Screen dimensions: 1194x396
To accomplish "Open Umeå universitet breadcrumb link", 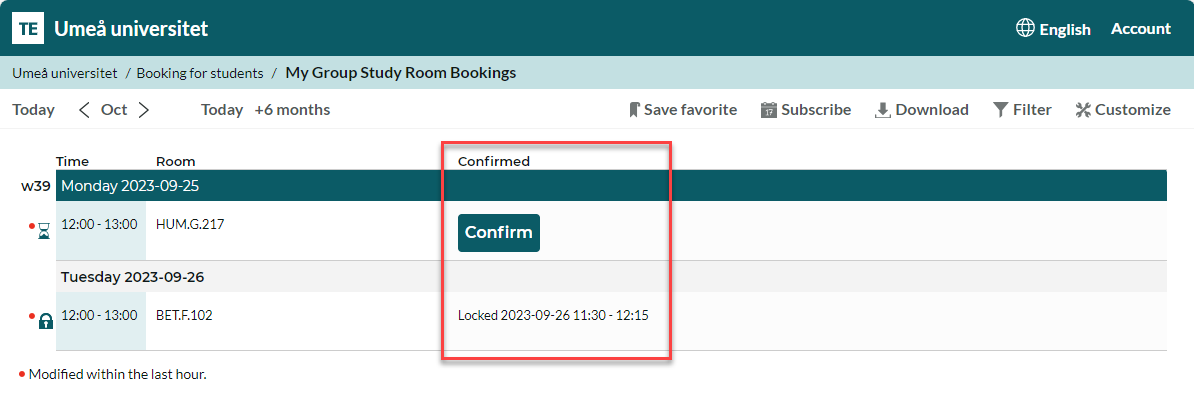I will [65, 73].
